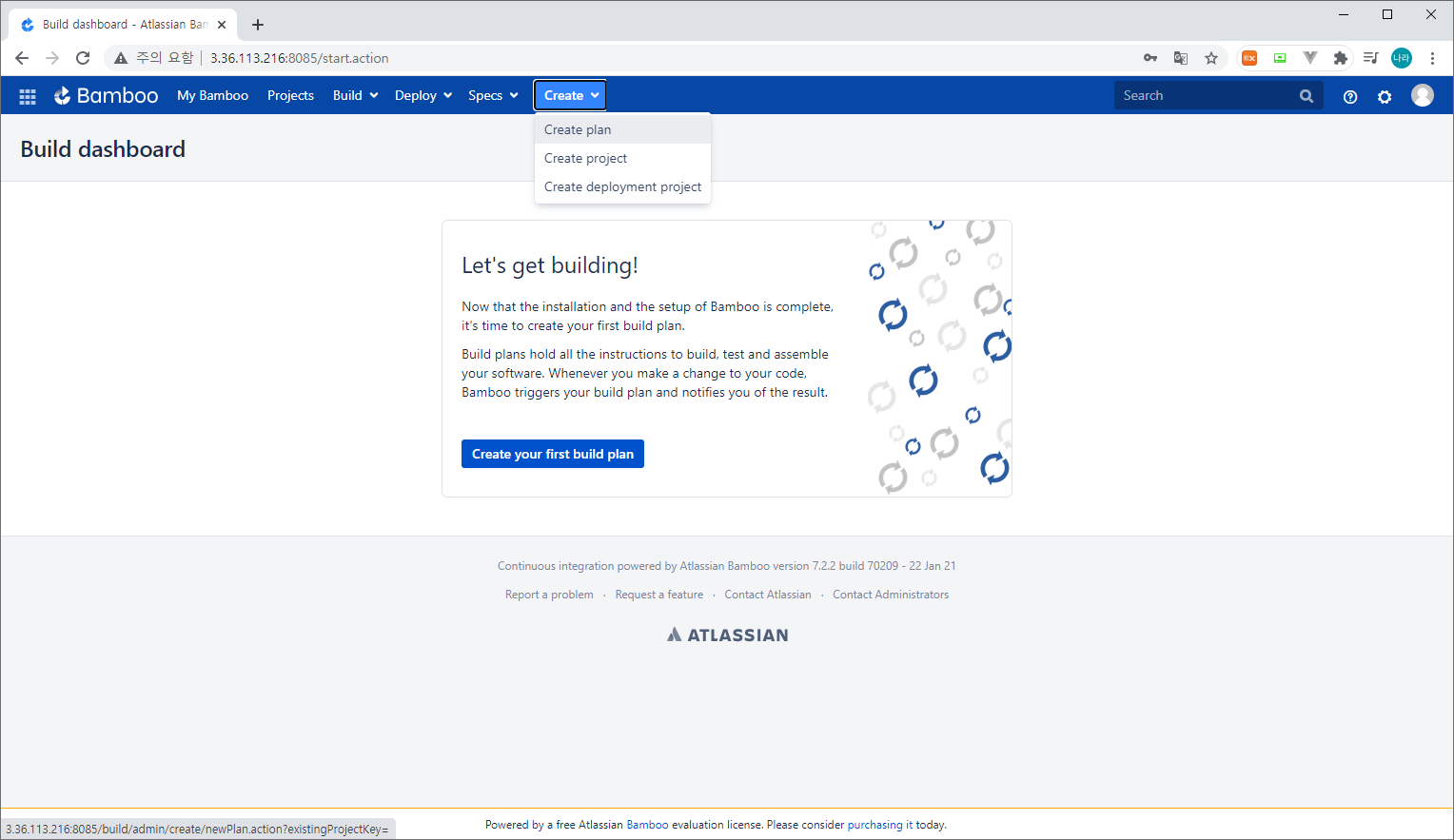The height and width of the screenshot is (840, 1454).
Task: Open the Report a problem link
Action: pos(549,595)
